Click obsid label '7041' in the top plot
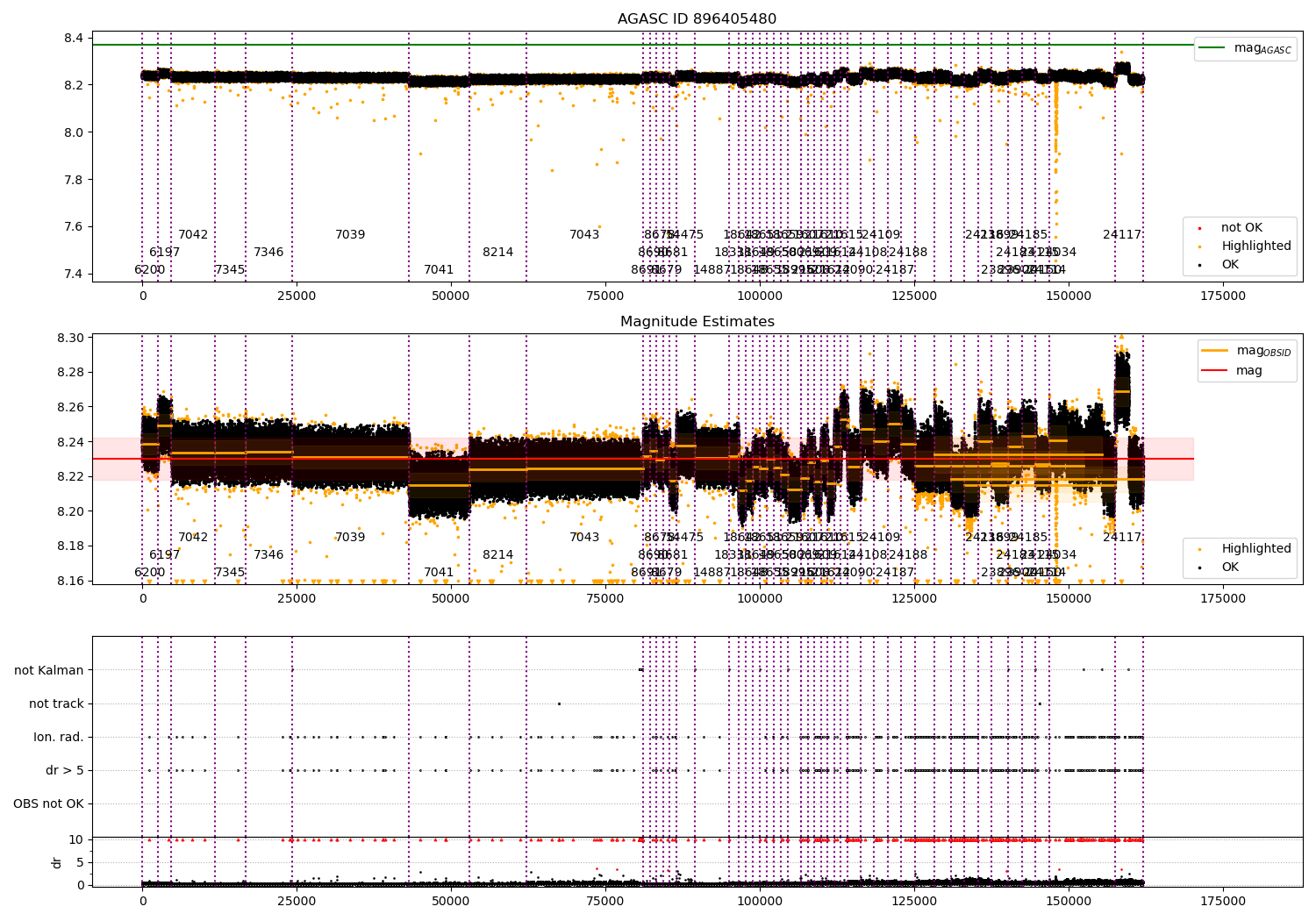The image size is (1316, 921). (x=439, y=270)
